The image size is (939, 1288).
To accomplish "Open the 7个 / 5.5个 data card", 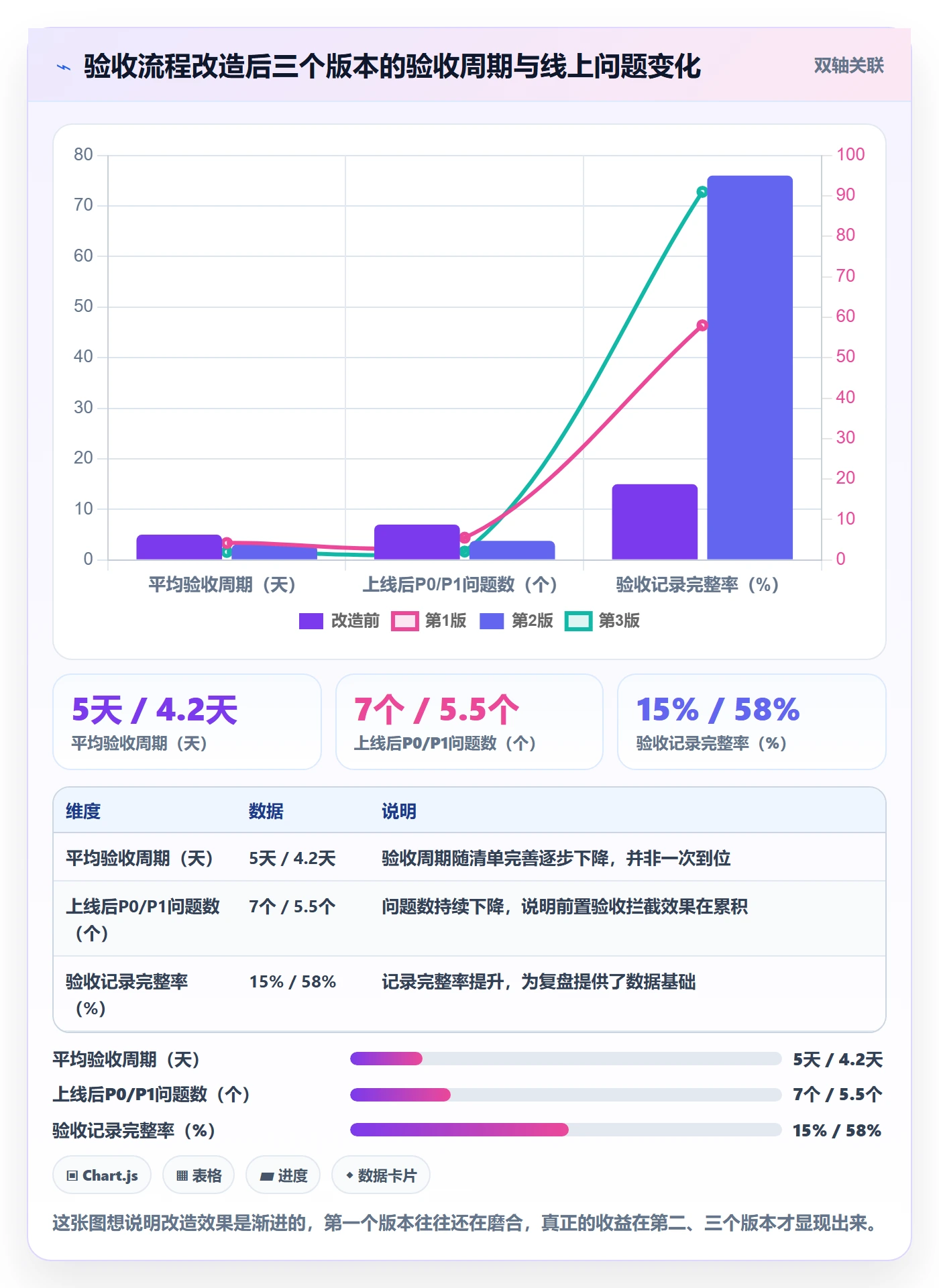I will (469, 722).
